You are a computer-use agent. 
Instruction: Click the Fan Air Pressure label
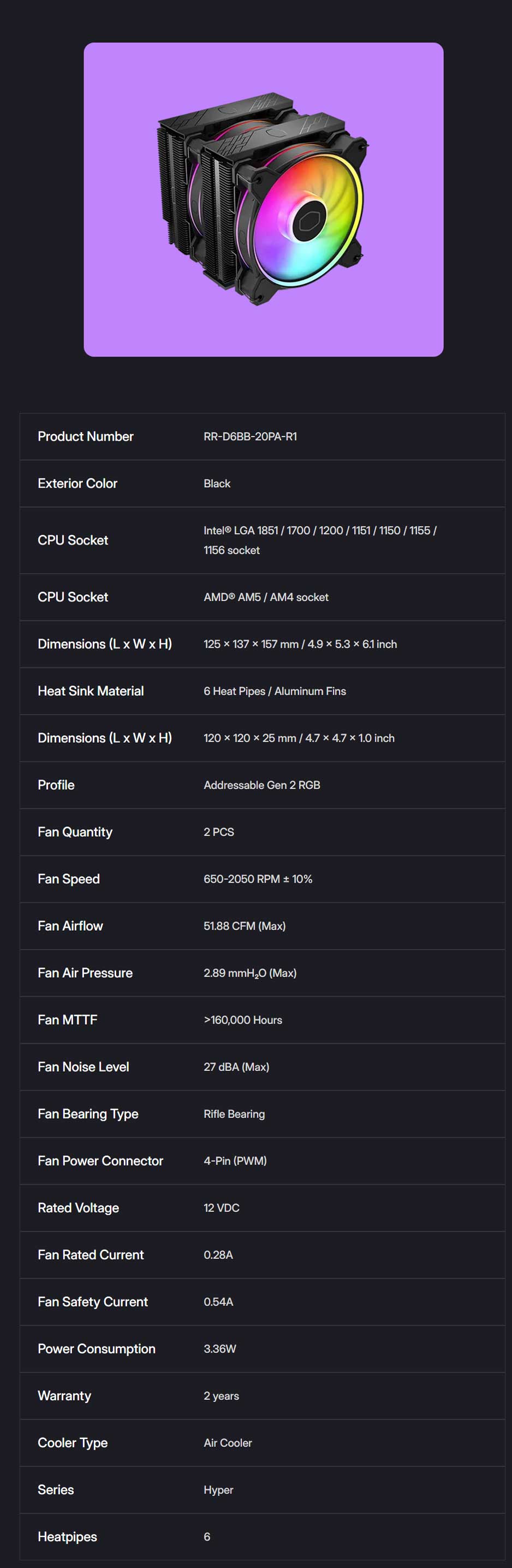[85, 973]
